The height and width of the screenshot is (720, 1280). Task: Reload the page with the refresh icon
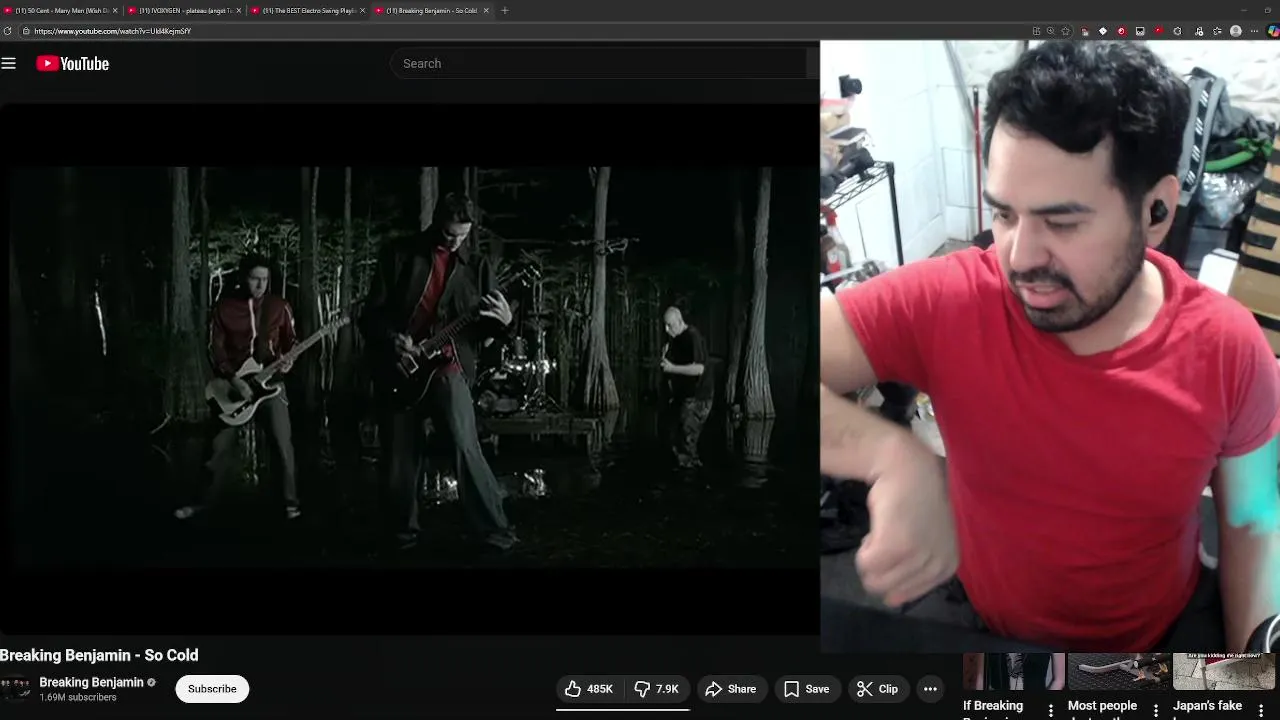[7, 31]
